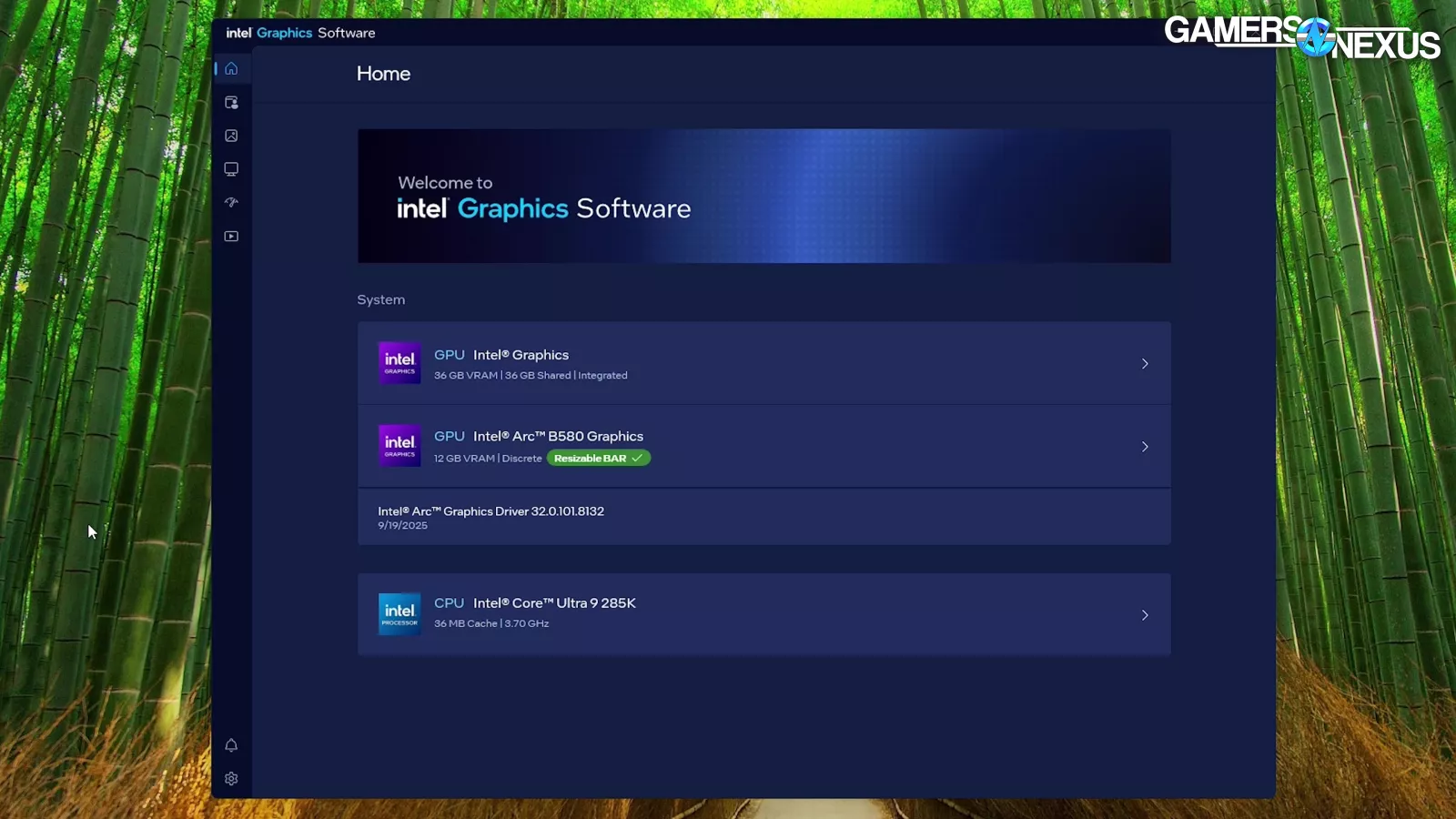The image size is (1456, 819).
Task: Click the Intel® Graphics GPU name
Action: 521,355
